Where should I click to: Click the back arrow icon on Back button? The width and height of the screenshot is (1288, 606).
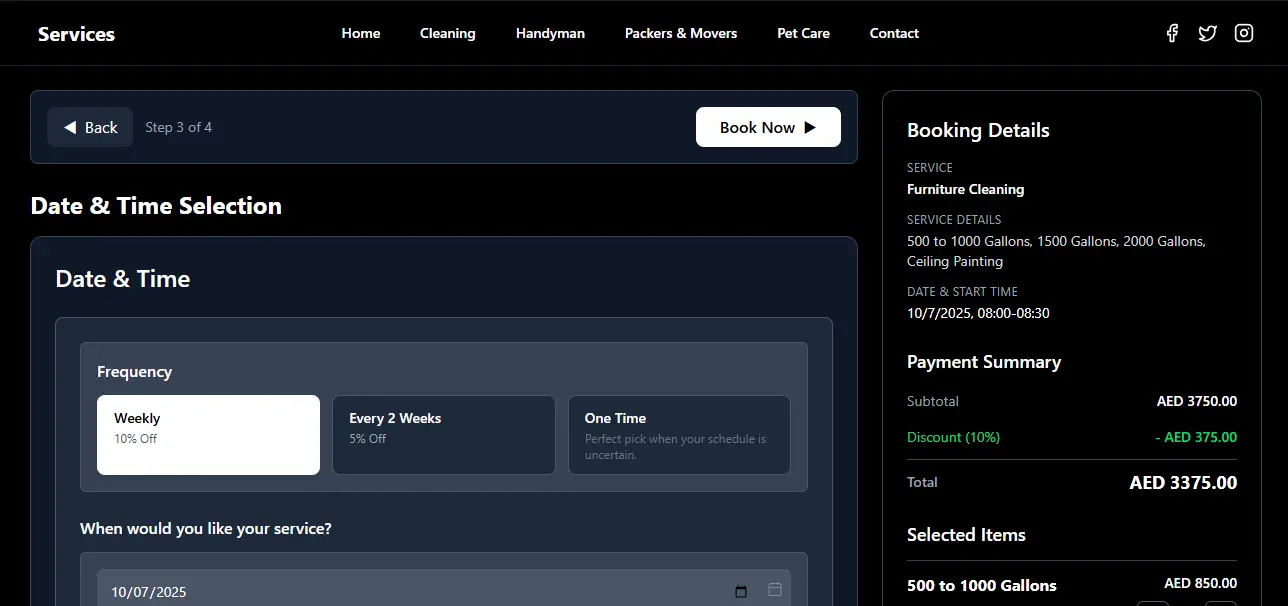coord(70,127)
